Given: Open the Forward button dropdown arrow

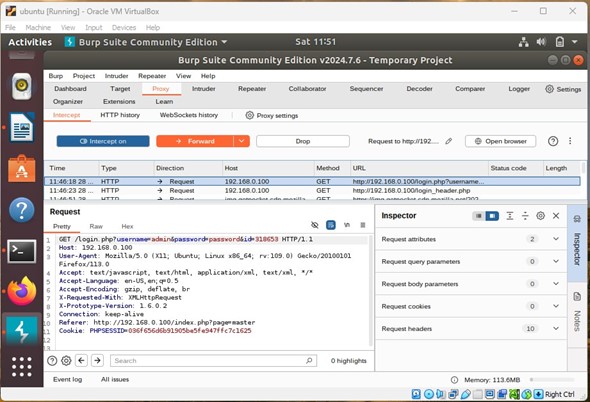Looking at the screenshot, I should [x=242, y=141].
